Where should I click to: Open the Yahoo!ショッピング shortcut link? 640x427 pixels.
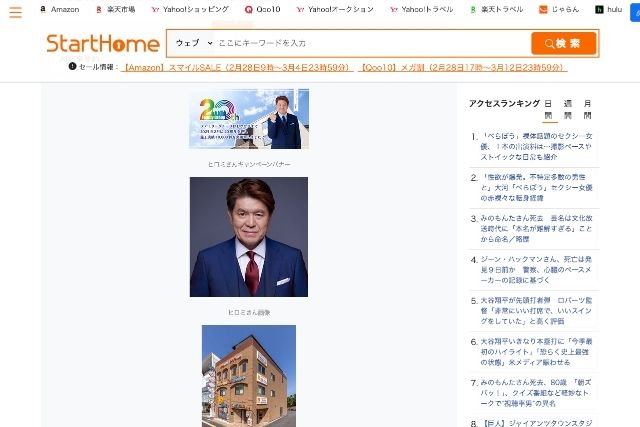point(190,9)
